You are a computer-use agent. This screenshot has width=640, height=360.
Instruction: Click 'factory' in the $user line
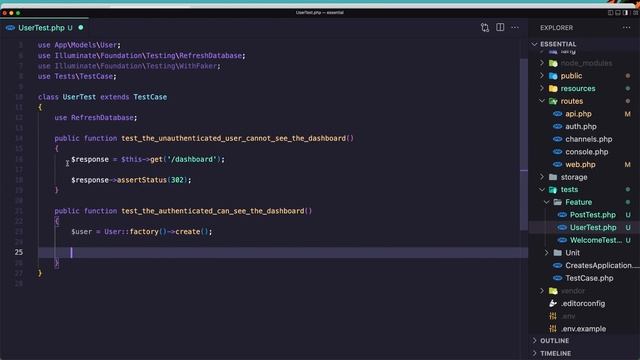pos(144,231)
